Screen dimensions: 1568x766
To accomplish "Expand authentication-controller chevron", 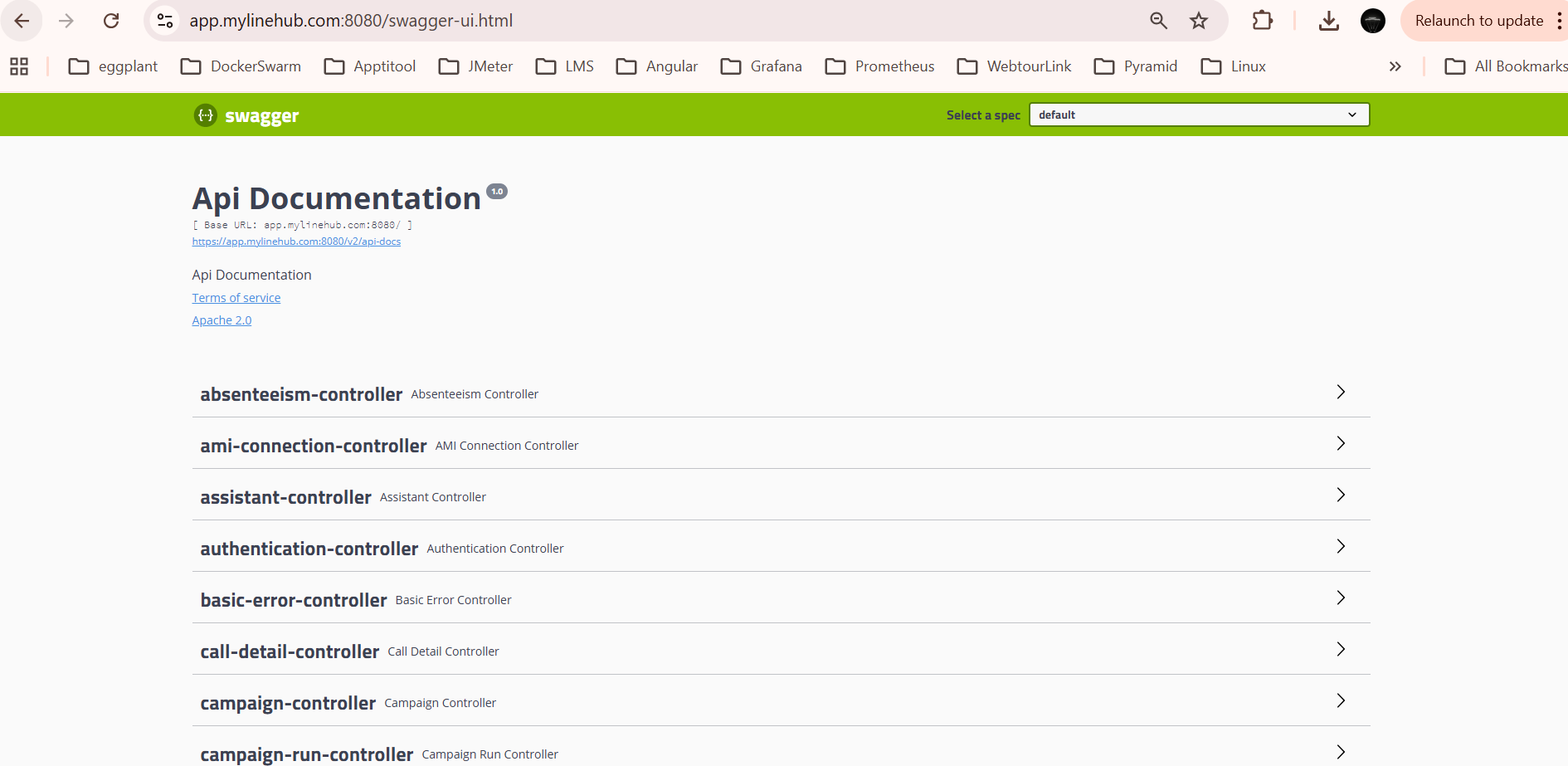I will (x=1341, y=546).
